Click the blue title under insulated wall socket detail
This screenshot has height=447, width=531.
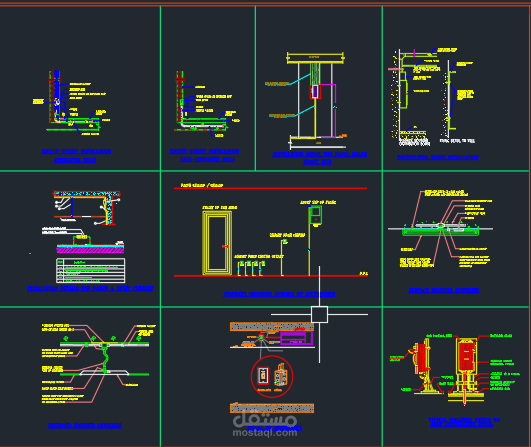pos(76,155)
